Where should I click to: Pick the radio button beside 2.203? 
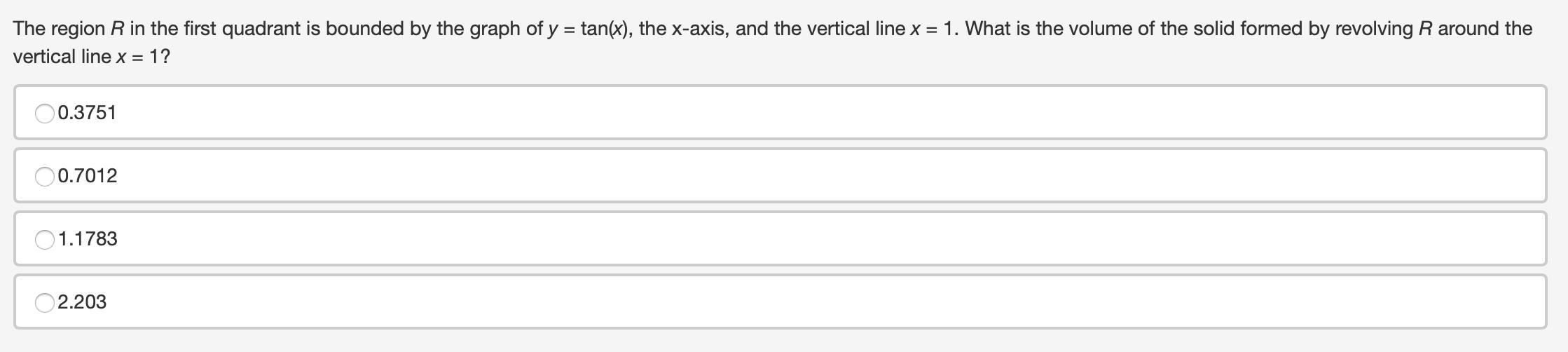pyautogui.click(x=45, y=302)
